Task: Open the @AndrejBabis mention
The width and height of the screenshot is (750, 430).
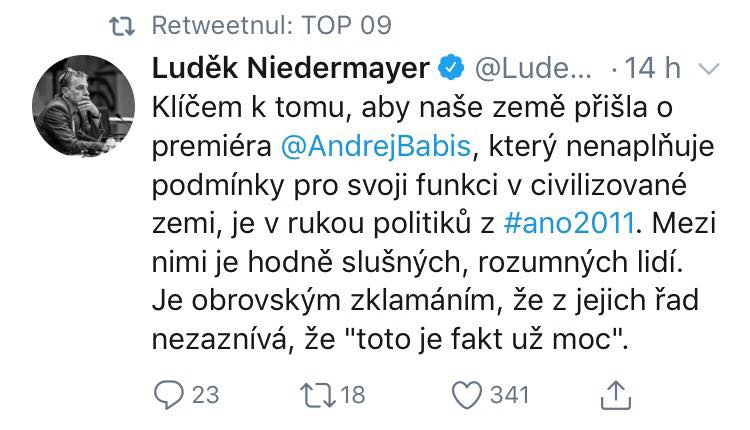Action: (376, 146)
